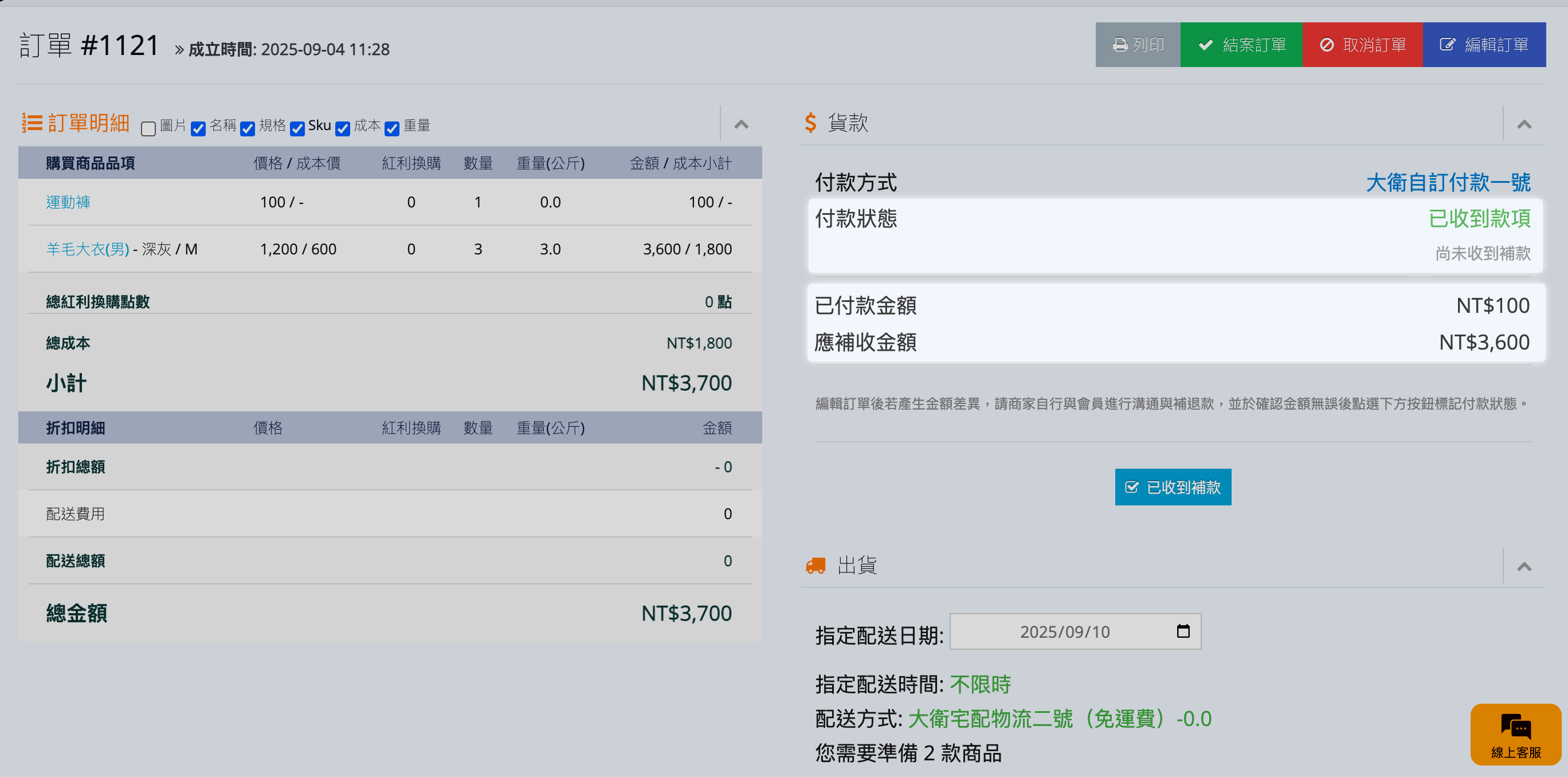
Task: Click the 編輯訂單 edit-order button
Action: tap(1483, 45)
